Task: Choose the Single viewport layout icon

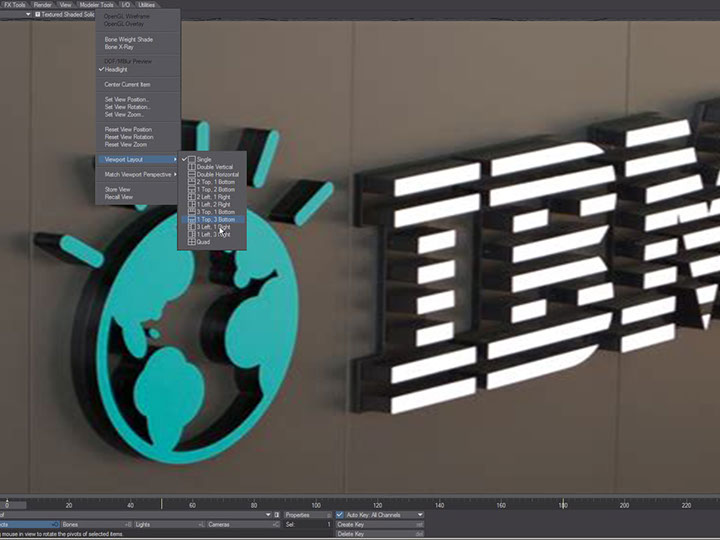Action: [x=192, y=160]
